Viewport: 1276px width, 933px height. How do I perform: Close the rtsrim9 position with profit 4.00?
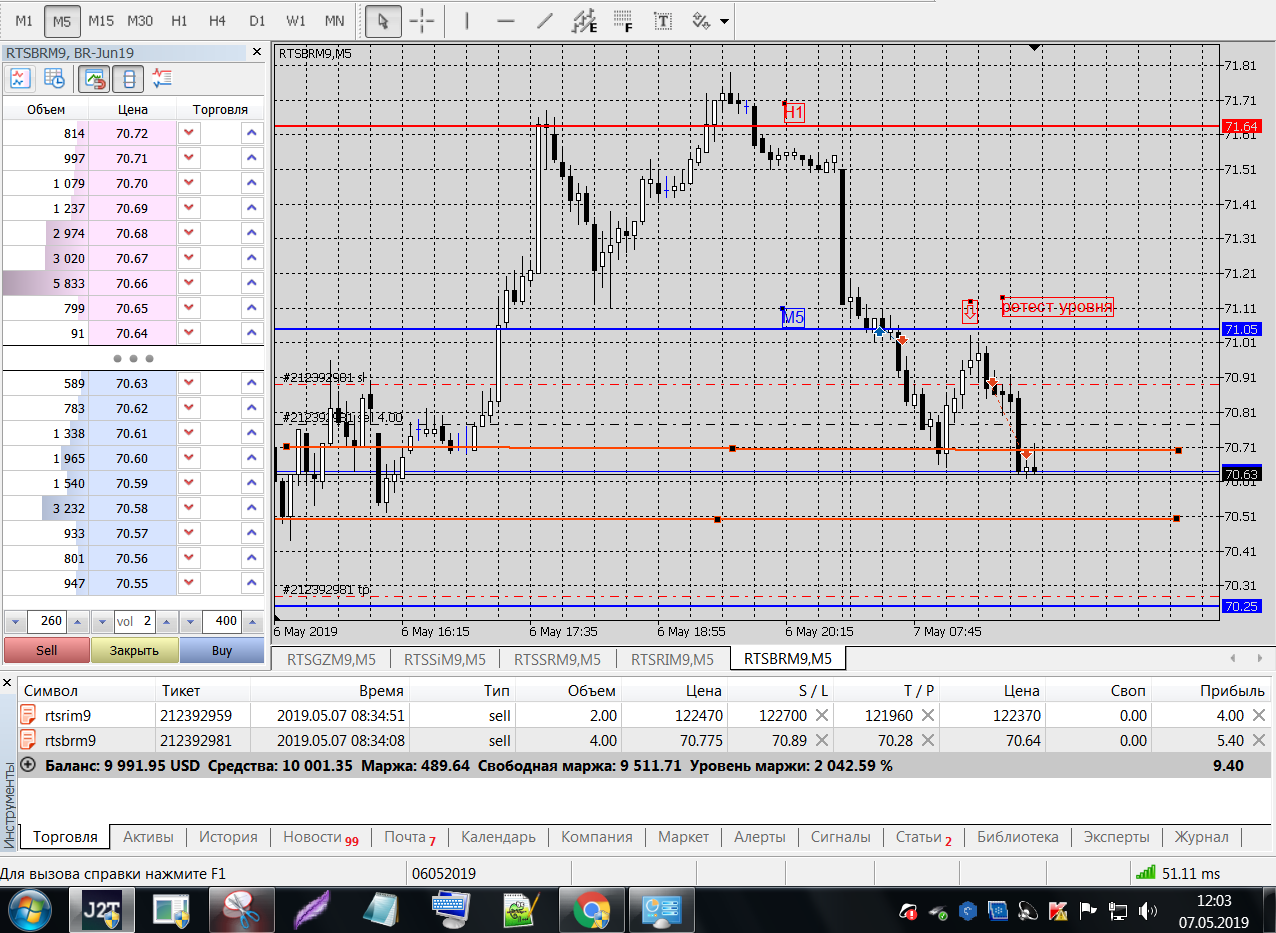(x=1259, y=715)
